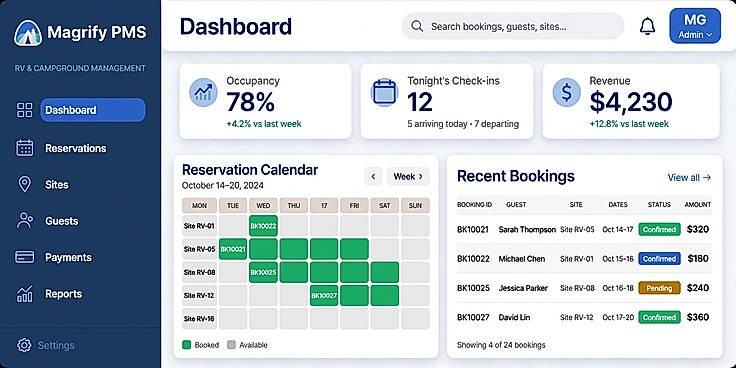Click the Confirmed badge for David Lin
Image resolution: width=736 pixels, height=368 pixels.
659,317
